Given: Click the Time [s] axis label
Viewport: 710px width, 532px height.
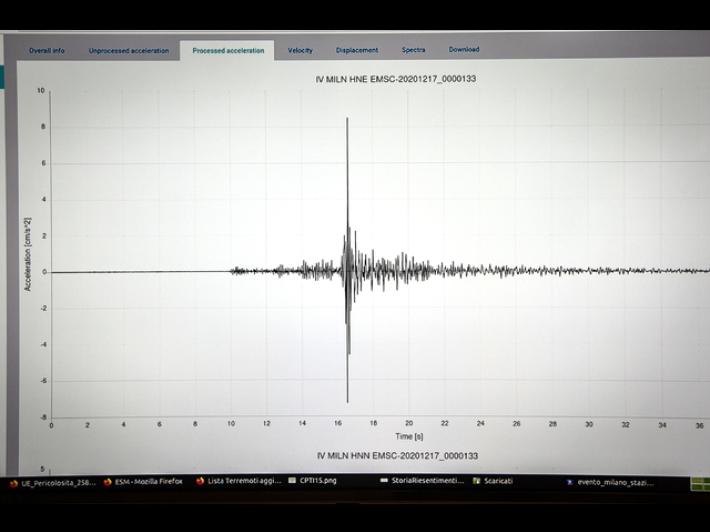Looking at the screenshot, I should tap(409, 436).
